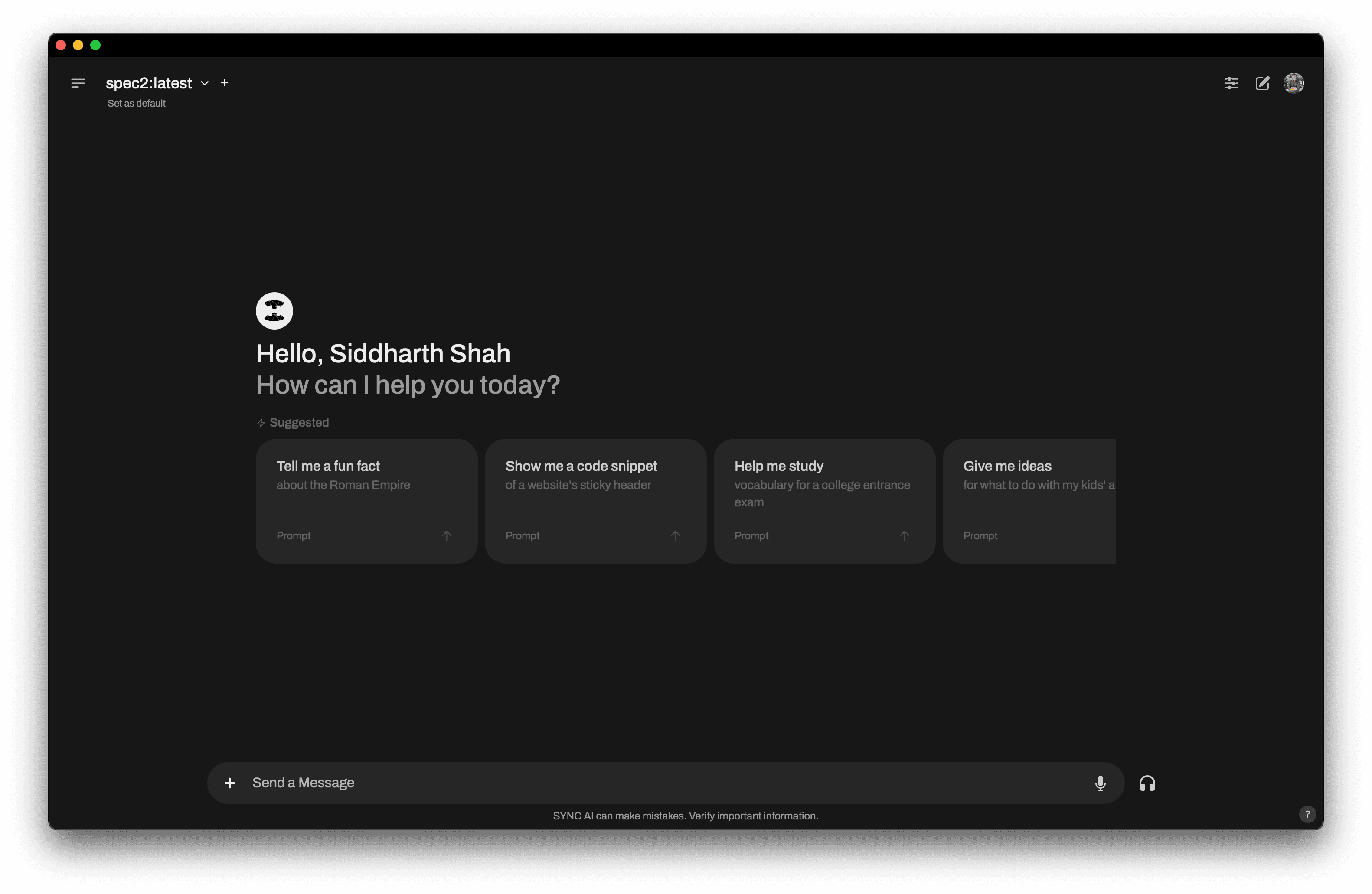
Task: Click the plus icon beside message input
Action: 229,783
